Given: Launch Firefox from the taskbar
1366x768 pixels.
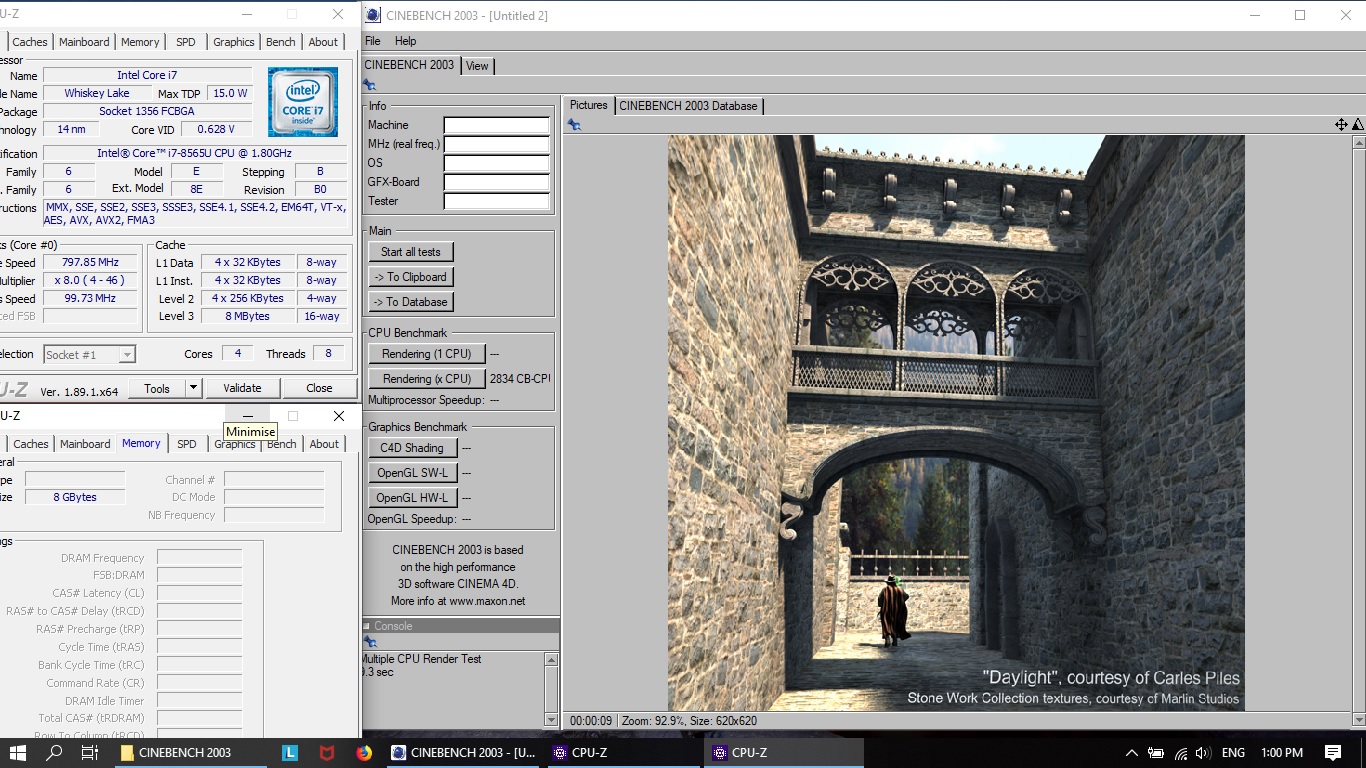Looking at the screenshot, I should pos(364,753).
